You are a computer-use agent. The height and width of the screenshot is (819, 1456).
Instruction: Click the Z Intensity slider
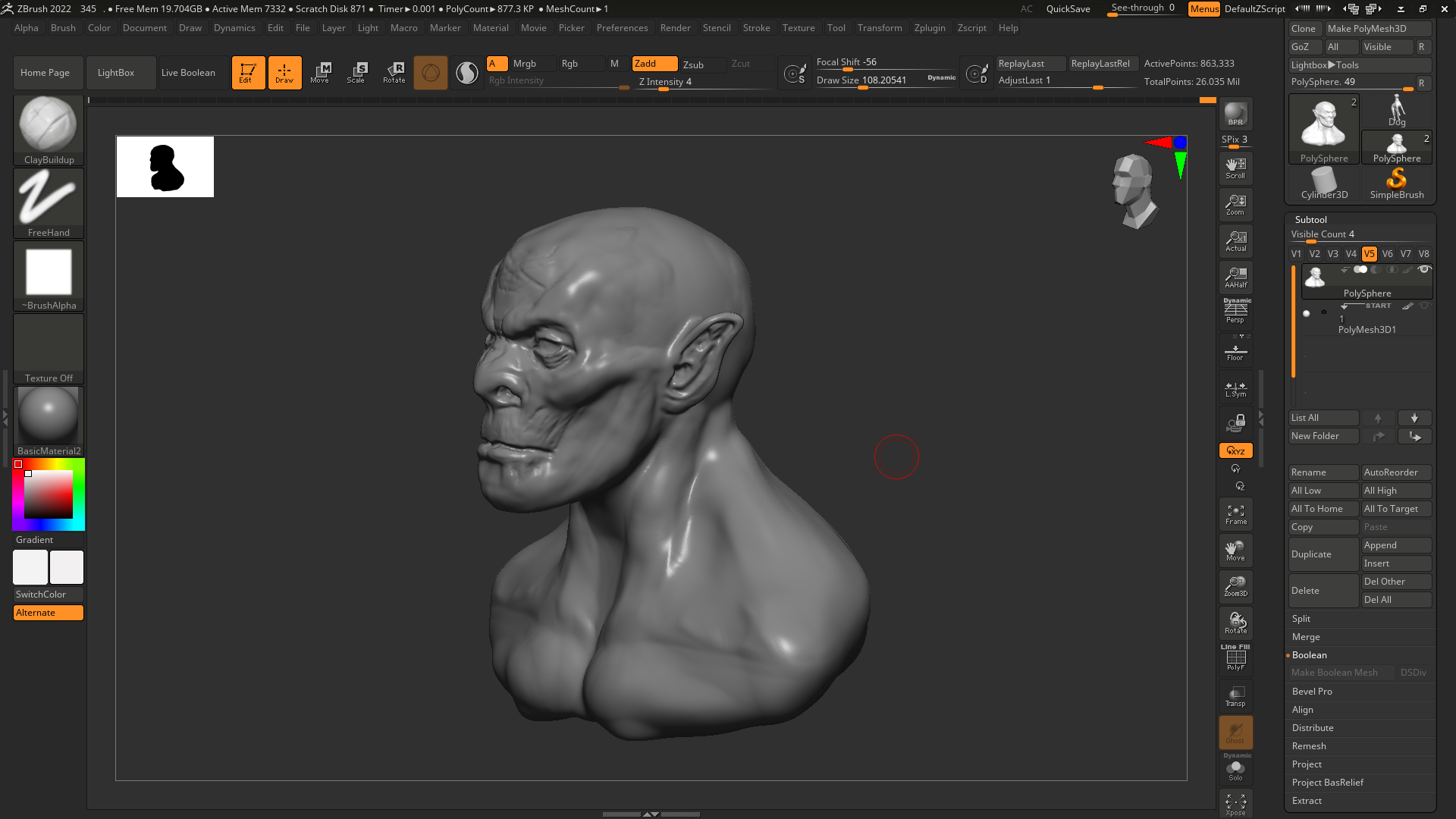pos(665,82)
